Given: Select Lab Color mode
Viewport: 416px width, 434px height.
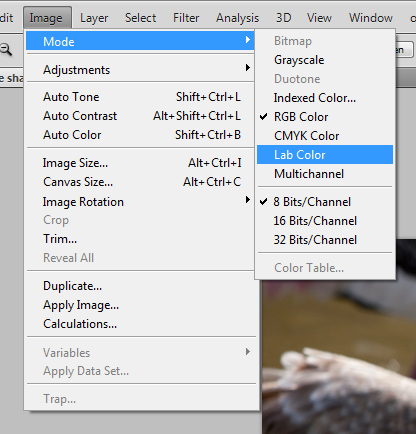Looking at the screenshot, I should click(x=325, y=154).
